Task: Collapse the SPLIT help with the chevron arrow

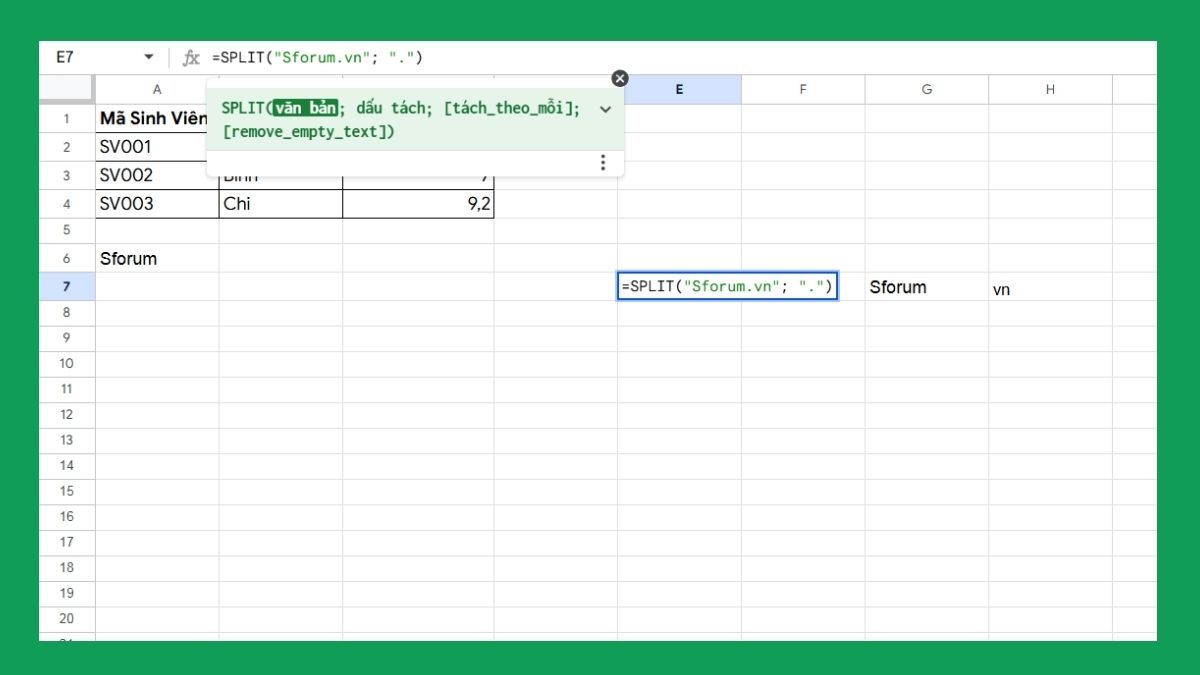Action: 604,110
